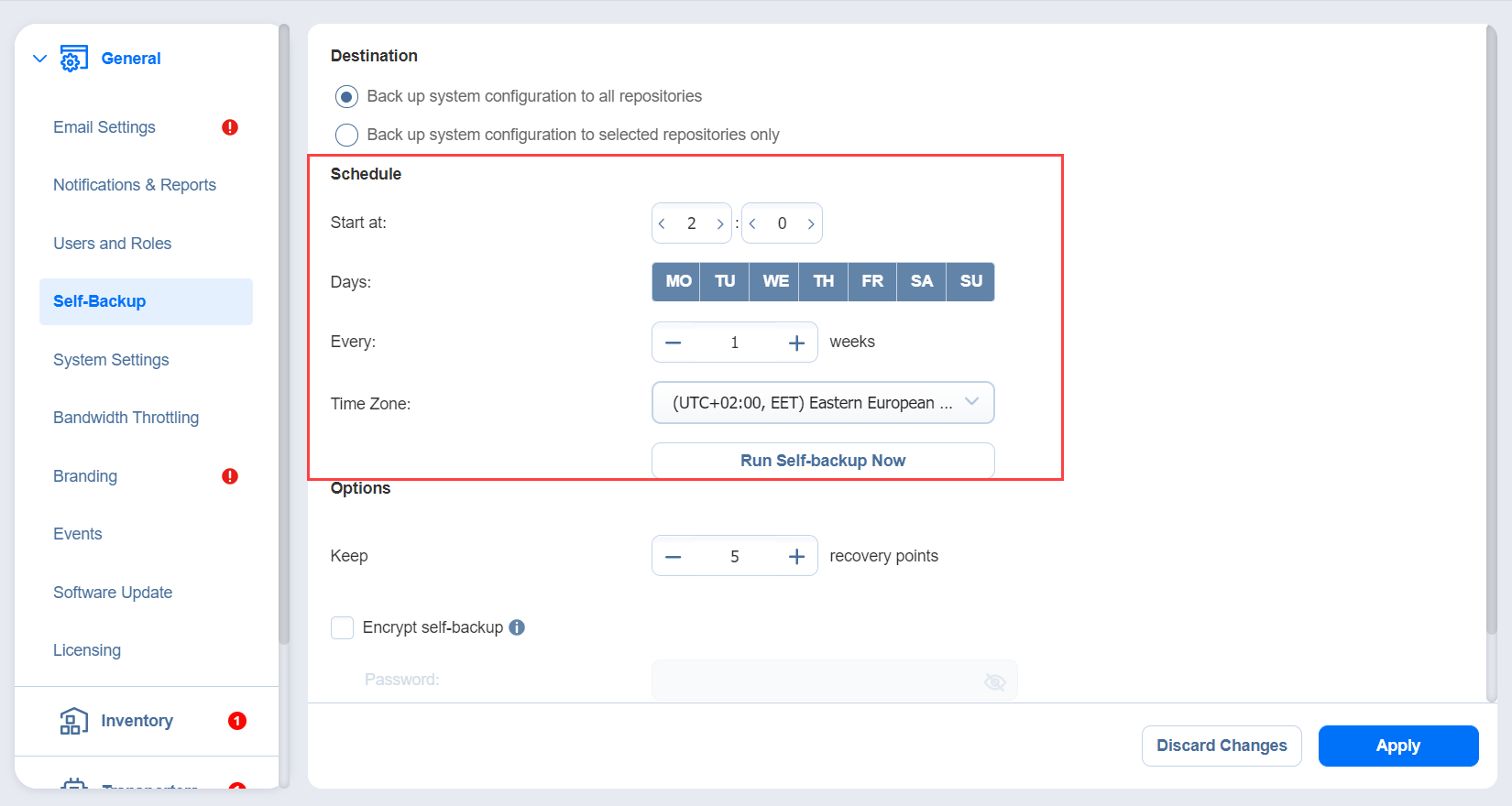
Task: Open Notifications & Reports settings
Action: pos(135,185)
